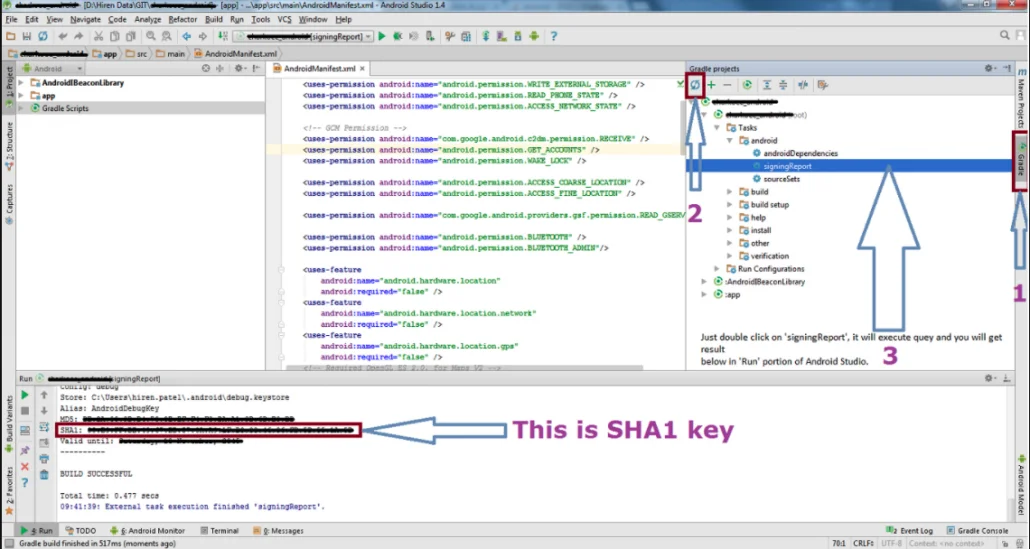This screenshot has height=549, width=1030.
Task: Refresh all Gradle projects icon
Action: point(695,85)
